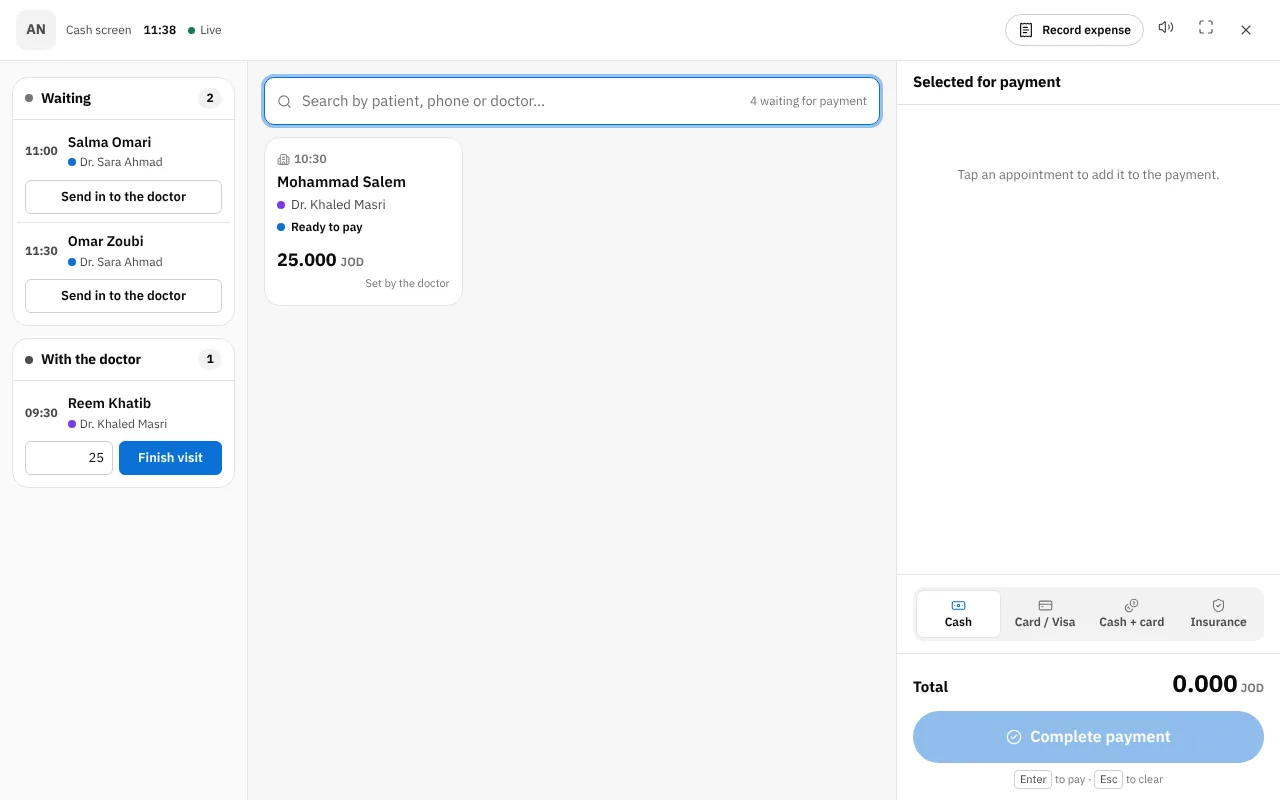The height and width of the screenshot is (800, 1280).
Task: Finish the visit for Reem Khatib
Action: pyautogui.click(x=170, y=458)
